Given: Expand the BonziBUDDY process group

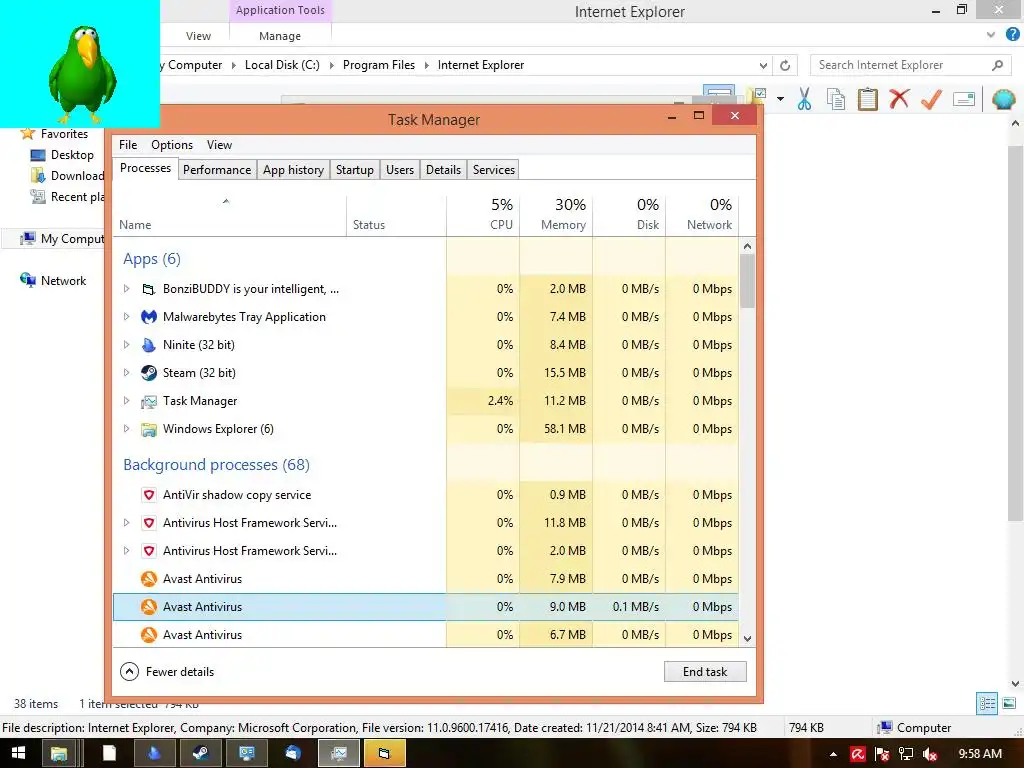Looking at the screenshot, I should (x=127, y=289).
